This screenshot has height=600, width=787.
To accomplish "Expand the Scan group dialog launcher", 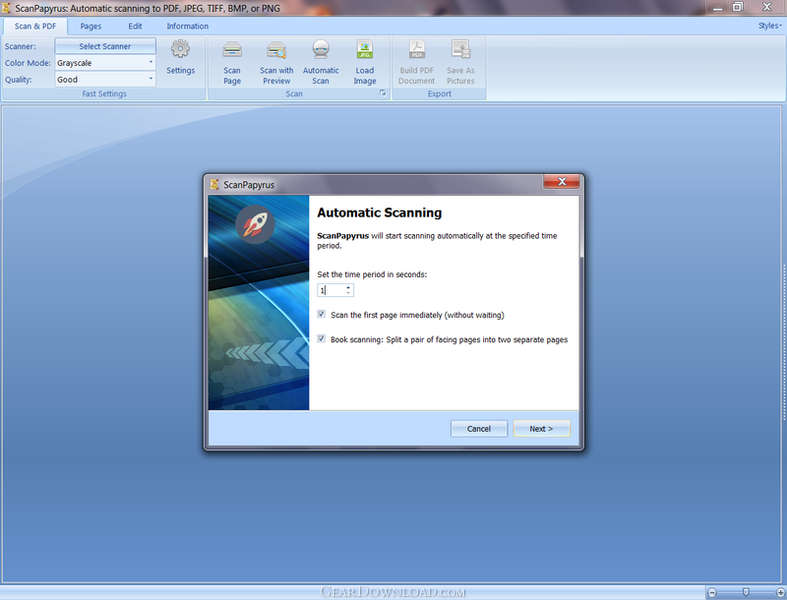I will pyautogui.click(x=383, y=93).
